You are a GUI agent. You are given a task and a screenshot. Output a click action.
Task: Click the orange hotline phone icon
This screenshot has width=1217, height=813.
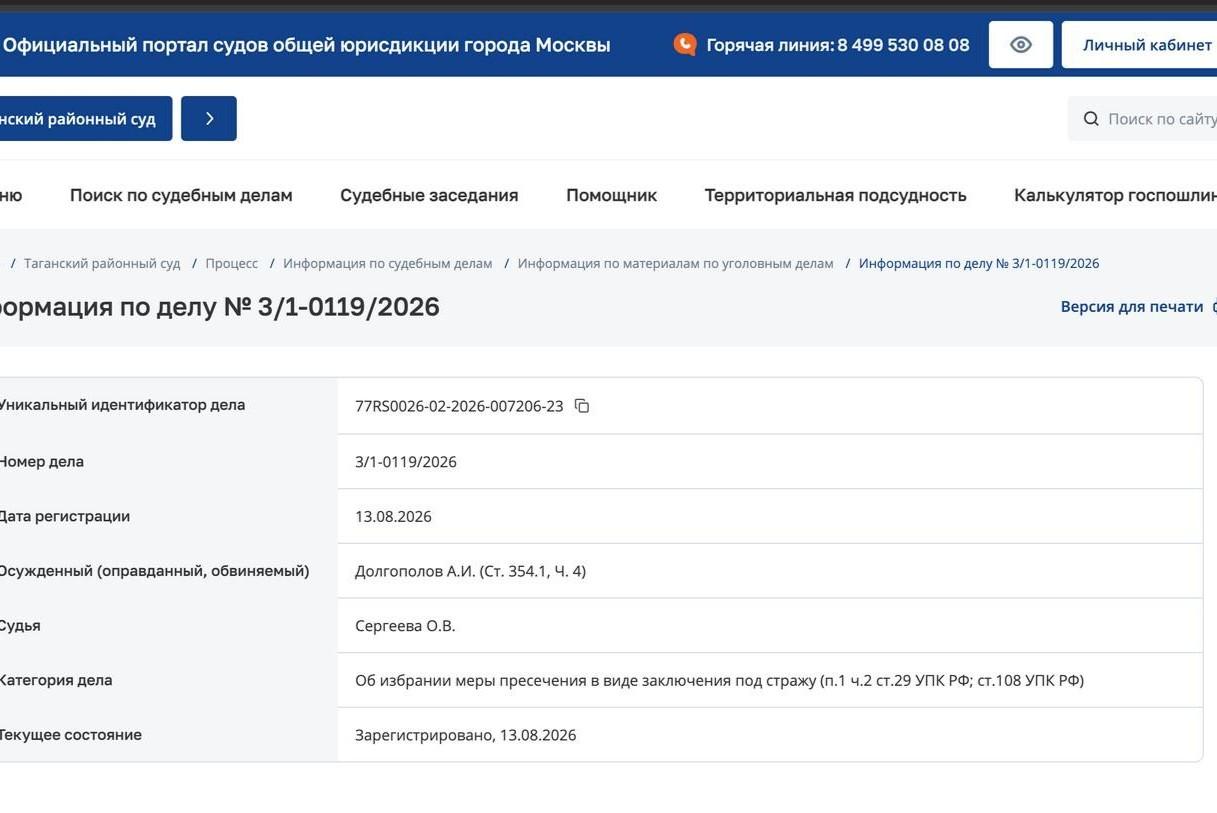click(685, 44)
